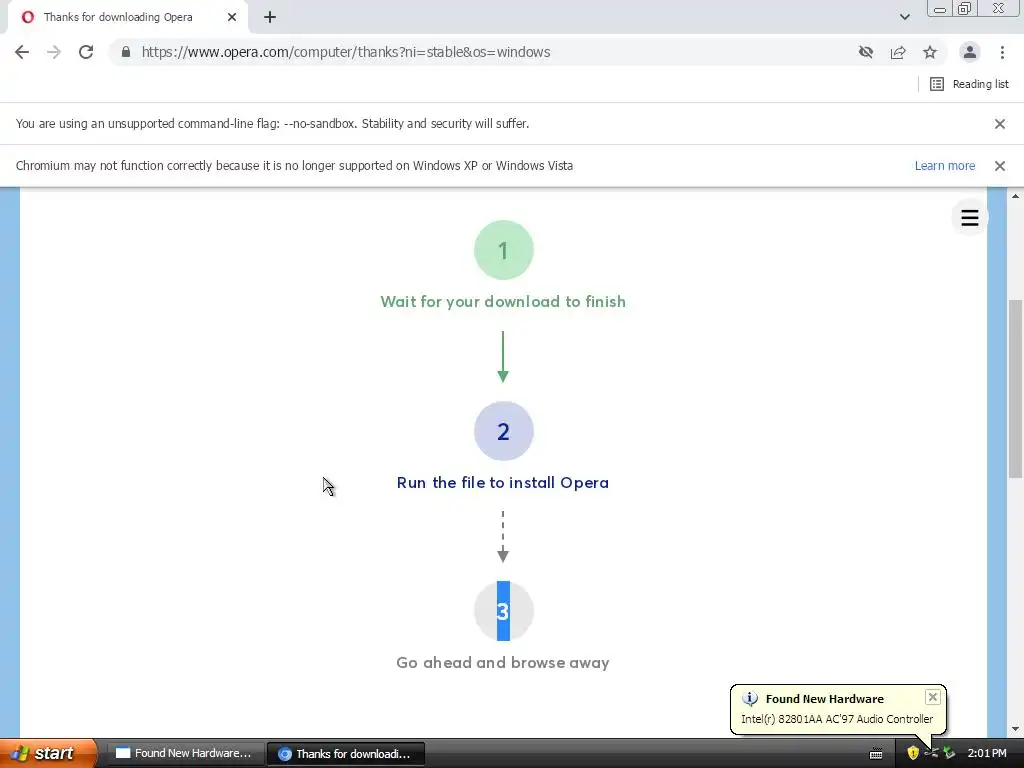Go back to the previous page
1024x768 pixels.
(x=22, y=52)
